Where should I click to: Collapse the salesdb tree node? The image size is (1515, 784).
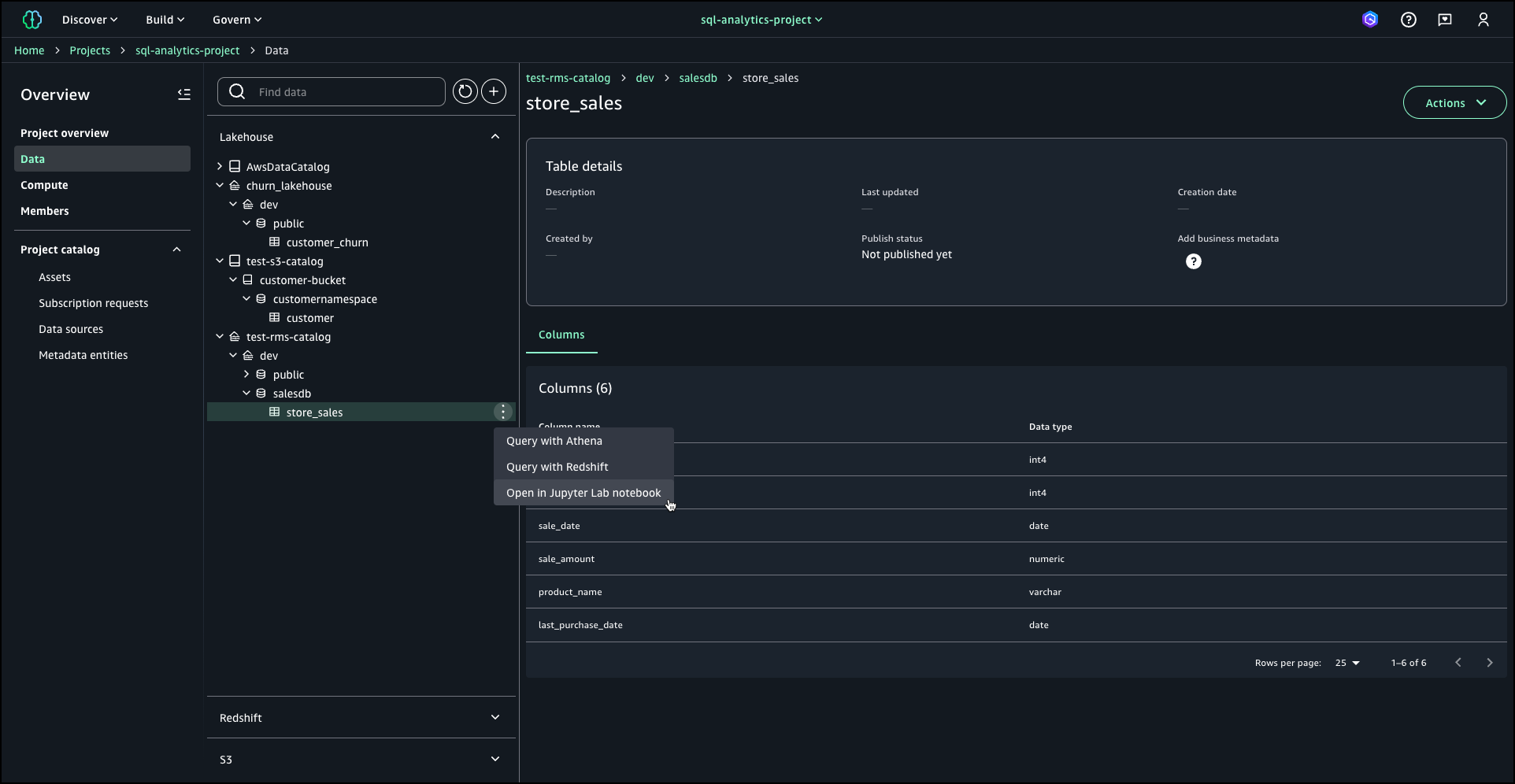click(246, 394)
